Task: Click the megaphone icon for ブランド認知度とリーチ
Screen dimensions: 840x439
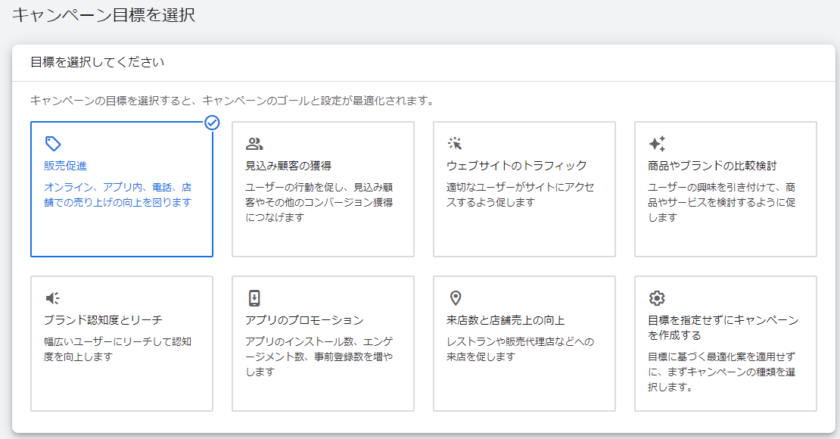Action: [x=52, y=298]
